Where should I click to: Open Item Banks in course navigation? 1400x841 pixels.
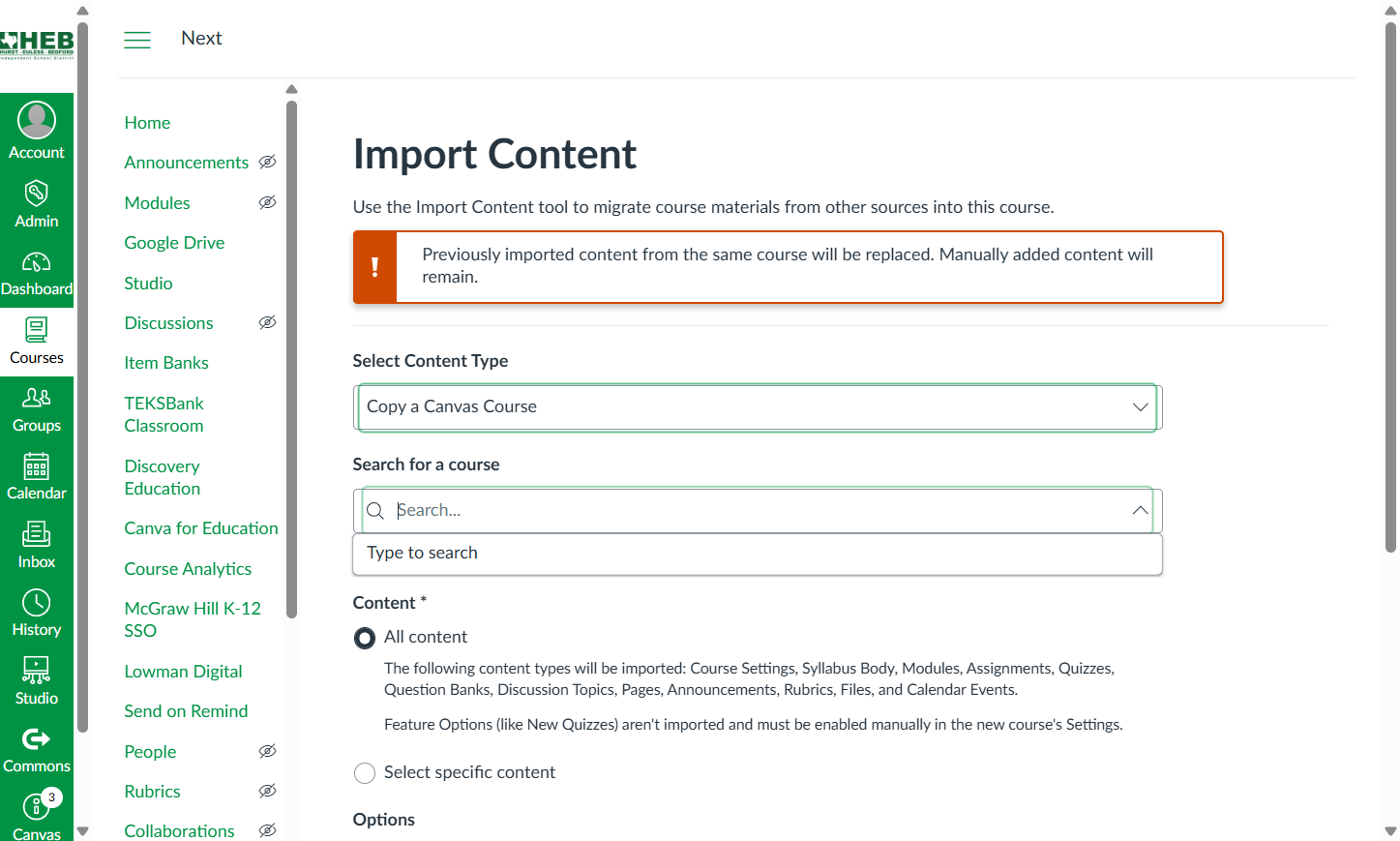click(166, 363)
